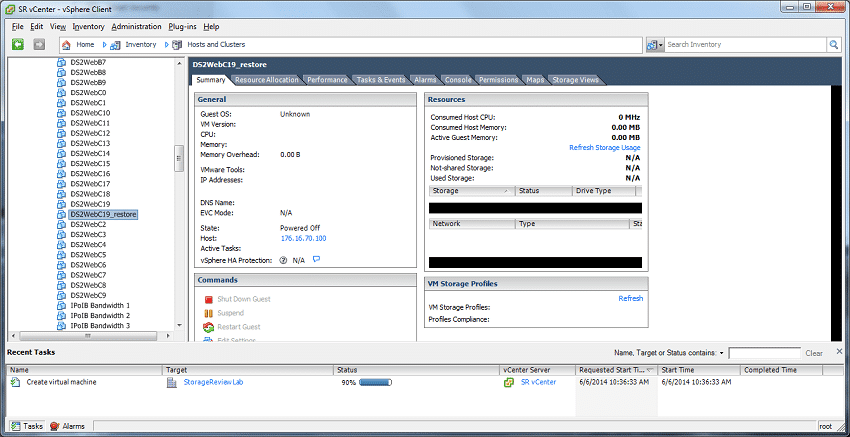Click the Create virtual machine progress bar
850x437 pixels.
pyautogui.click(x=375, y=382)
